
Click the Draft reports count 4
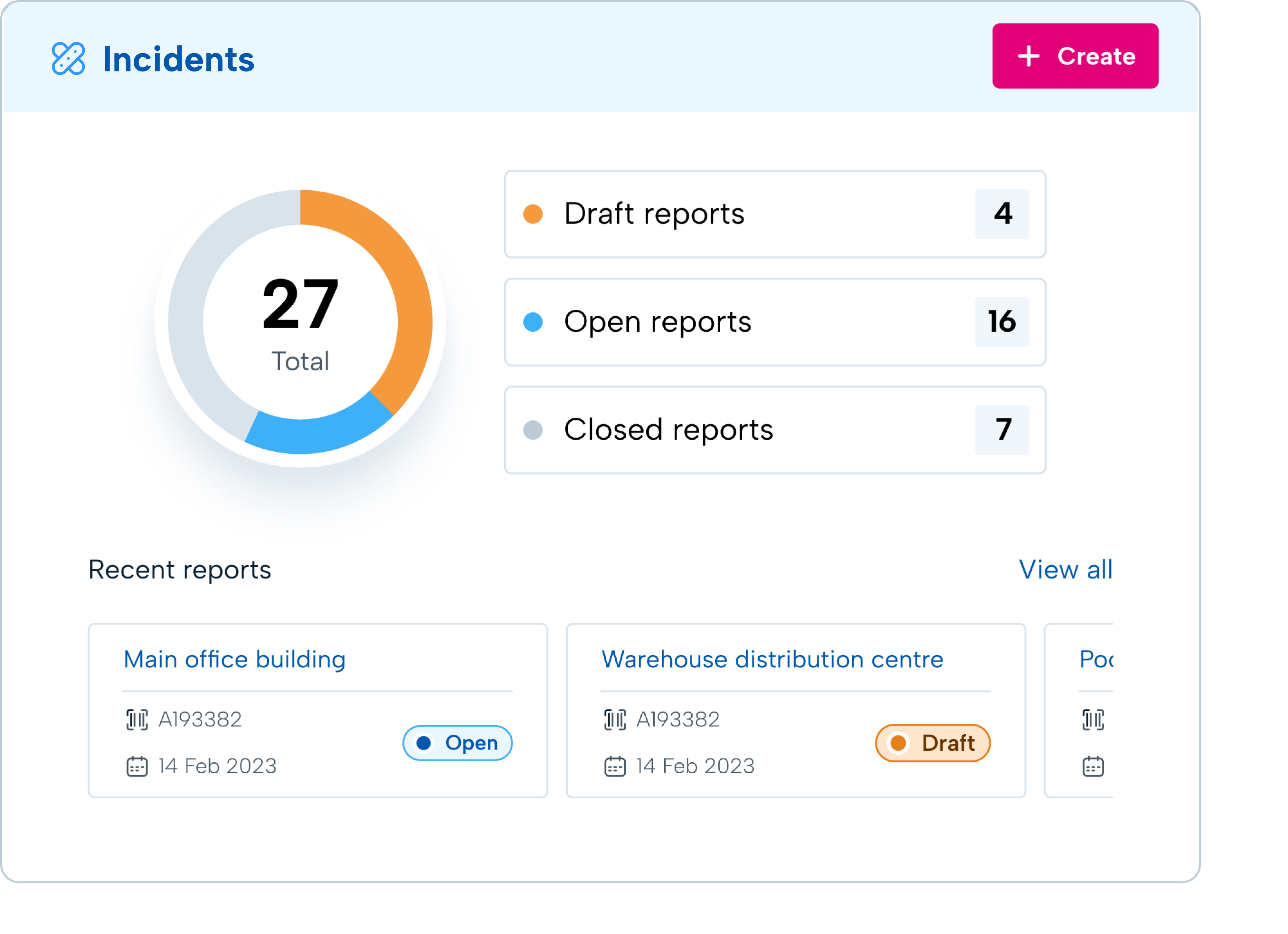click(x=1002, y=214)
